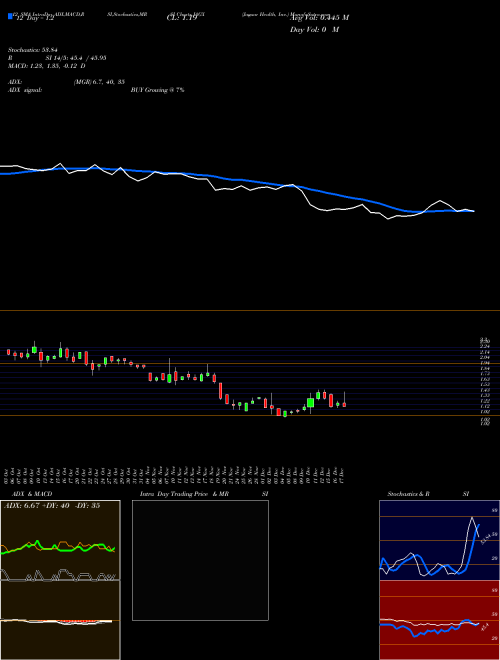Click the blue 12-day SMA legend square
Image resolution: width=500 pixels, height=660 pixels.
click(10, 16)
